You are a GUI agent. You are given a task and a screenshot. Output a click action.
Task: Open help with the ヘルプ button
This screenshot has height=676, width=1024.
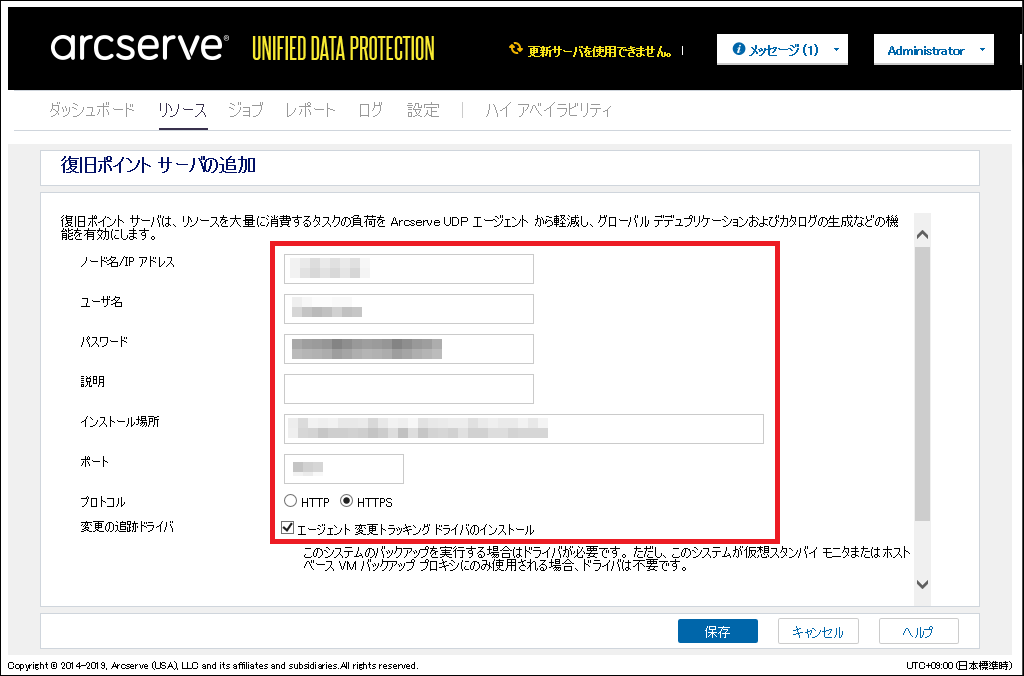(x=918, y=631)
